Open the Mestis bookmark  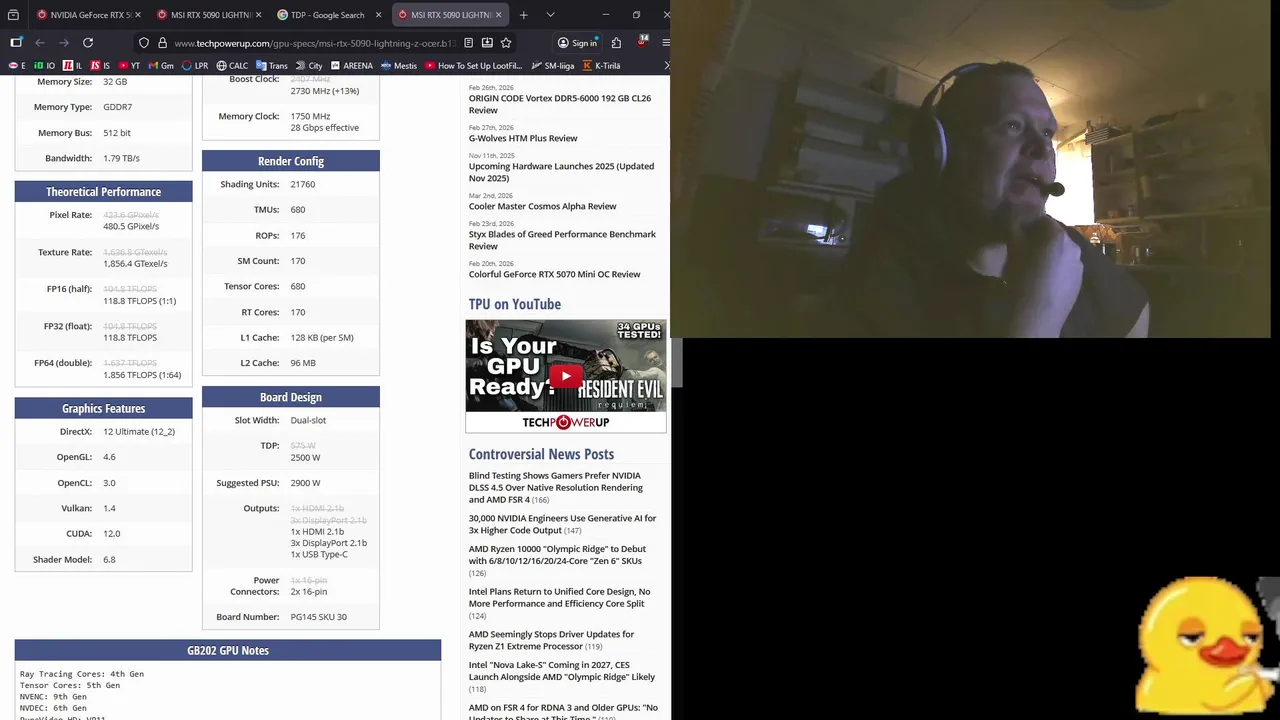click(x=399, y=66)
